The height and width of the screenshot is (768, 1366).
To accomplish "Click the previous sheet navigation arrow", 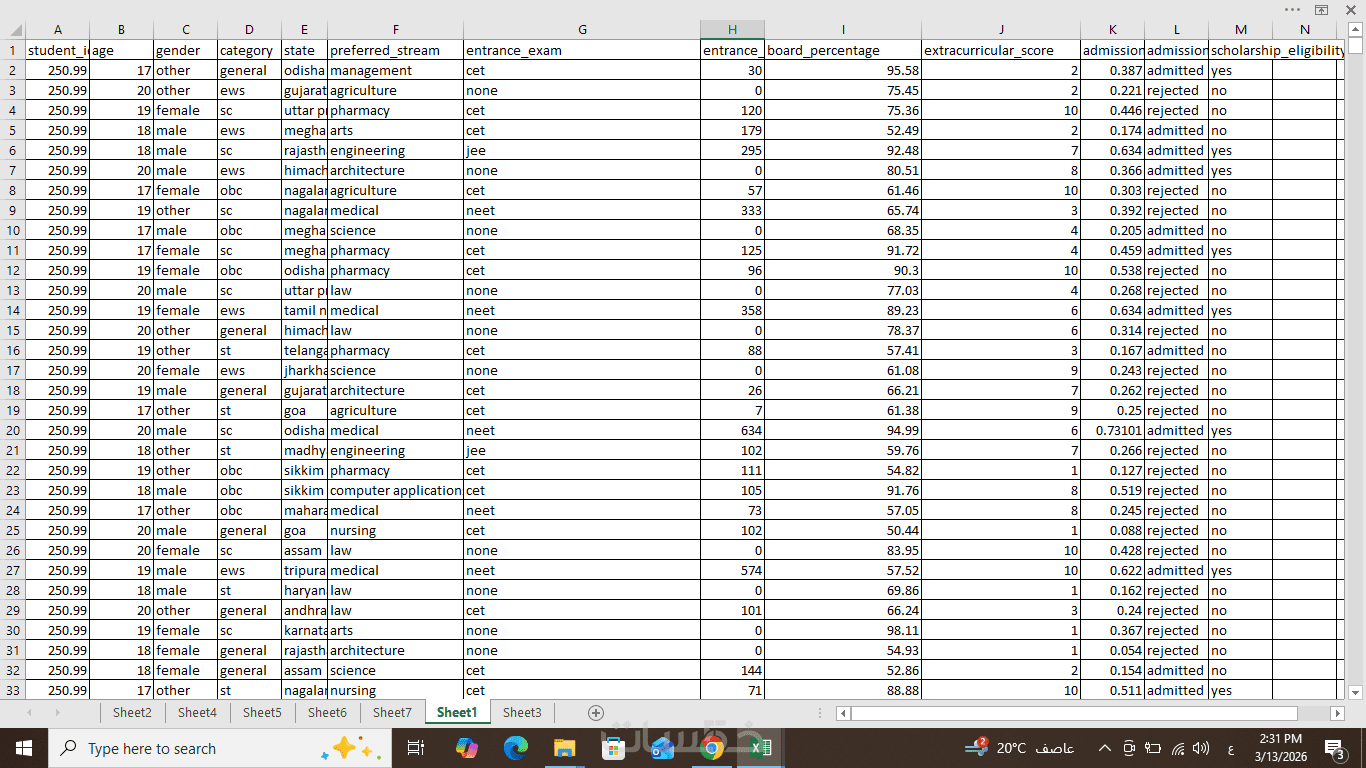I will click(x=29, y=713).
